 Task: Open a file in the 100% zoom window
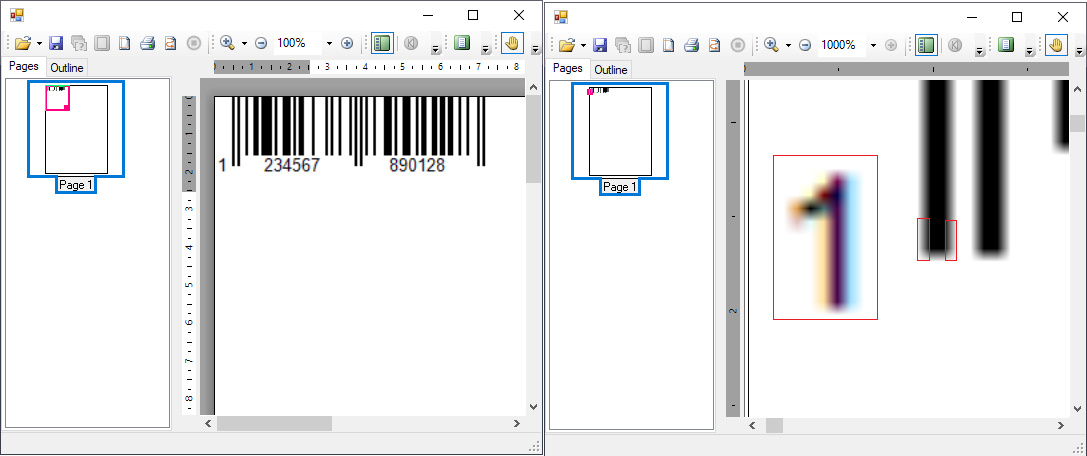pos(22,43)
